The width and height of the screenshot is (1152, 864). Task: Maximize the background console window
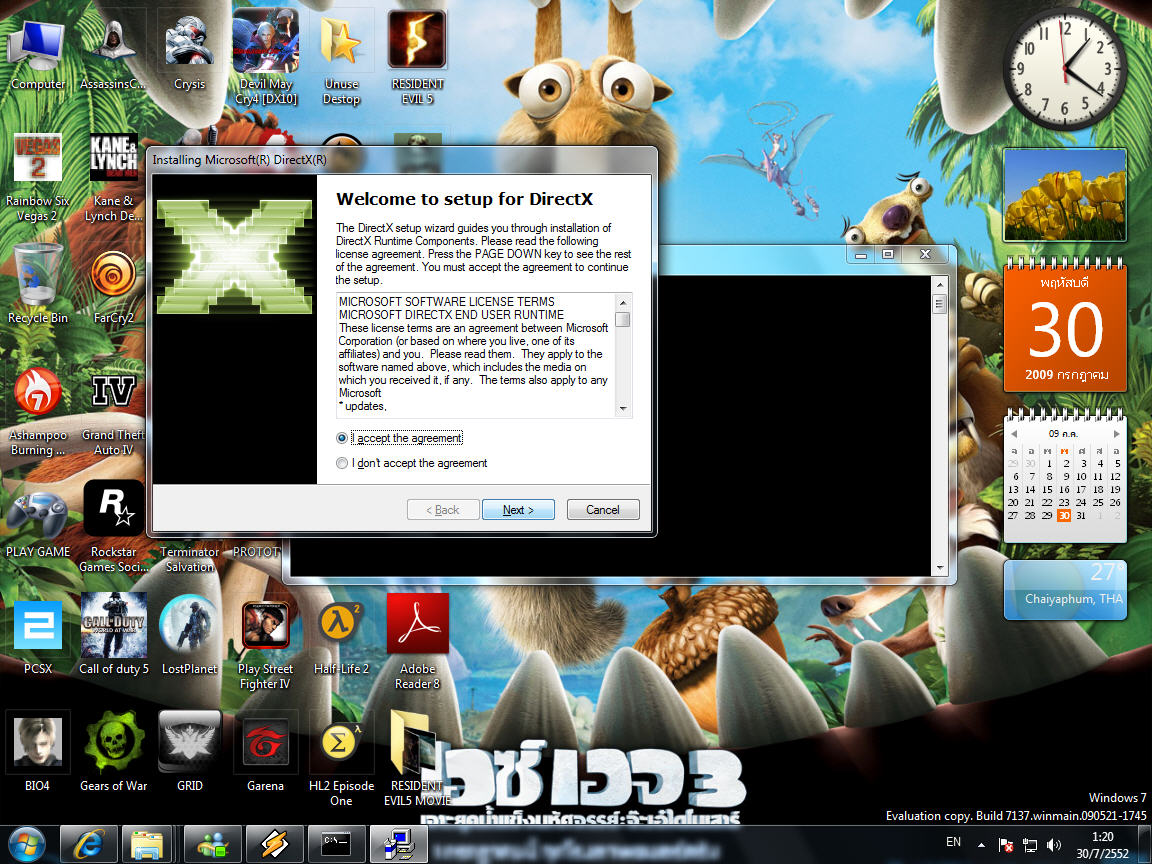(888, 254)
